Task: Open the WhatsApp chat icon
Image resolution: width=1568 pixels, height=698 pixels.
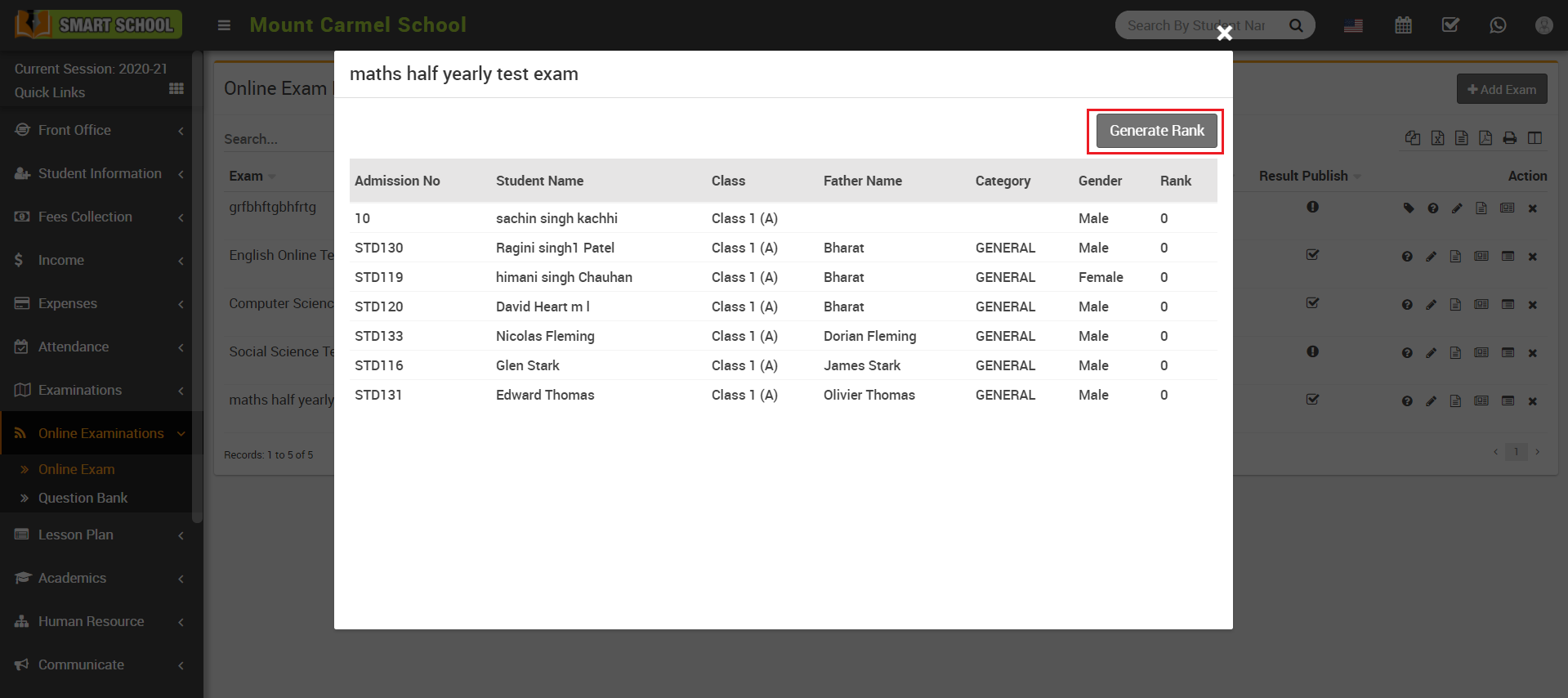Action: [x=1497, y=25]
